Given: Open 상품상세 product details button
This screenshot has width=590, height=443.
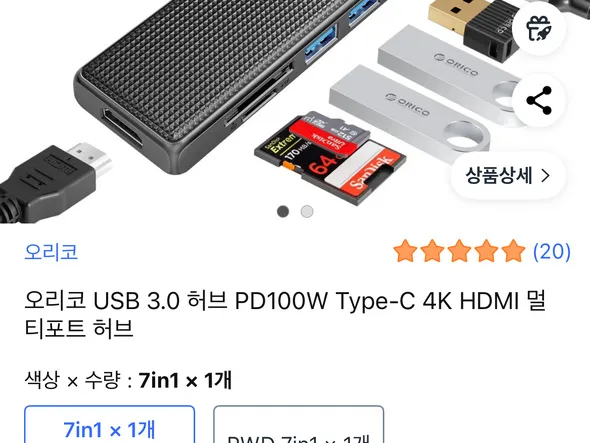Looking at the screenshot, I should pyautogui.click(x=508, y=175).
